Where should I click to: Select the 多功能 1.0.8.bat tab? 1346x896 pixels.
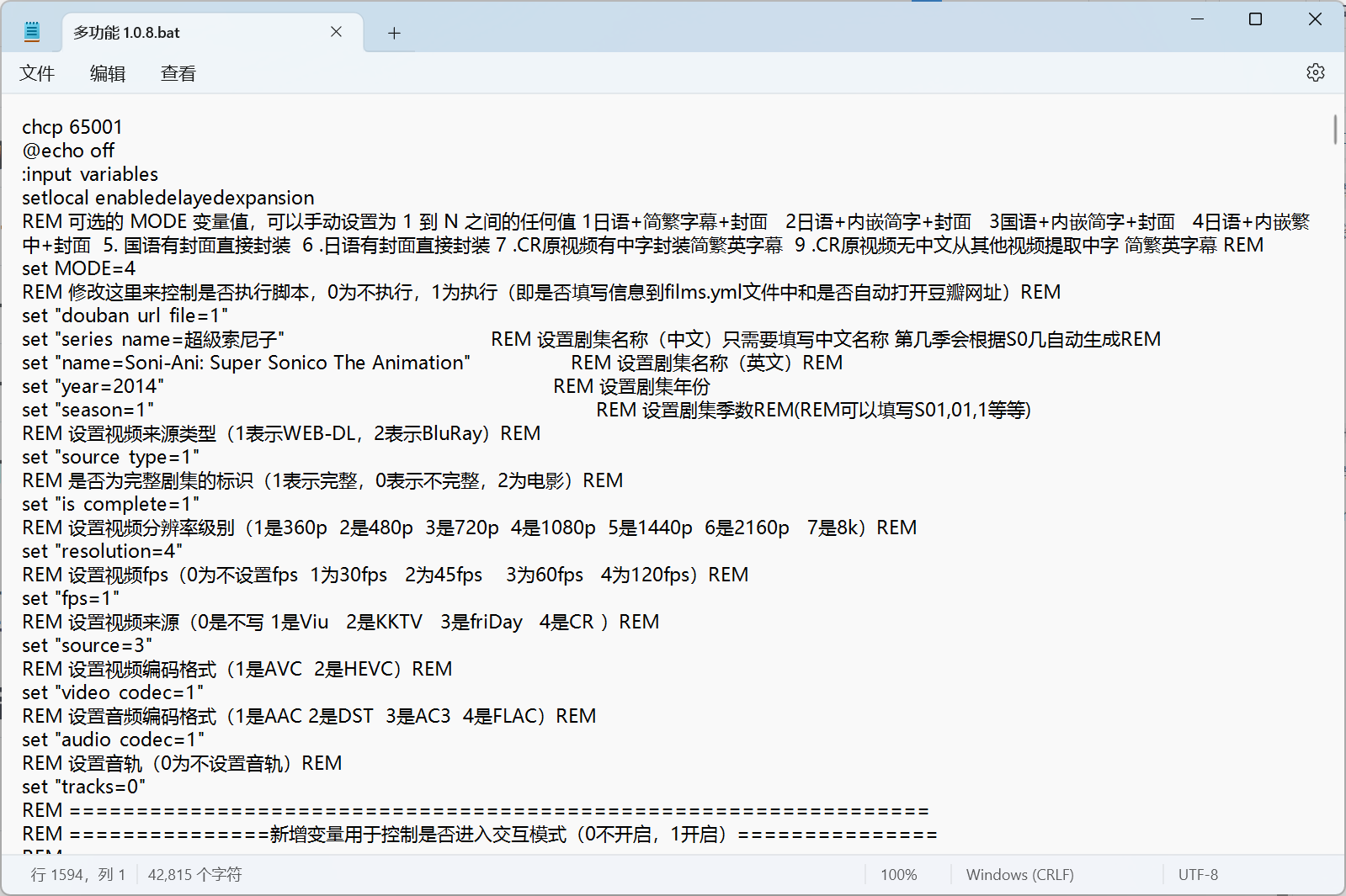click(x=168, y=33)
